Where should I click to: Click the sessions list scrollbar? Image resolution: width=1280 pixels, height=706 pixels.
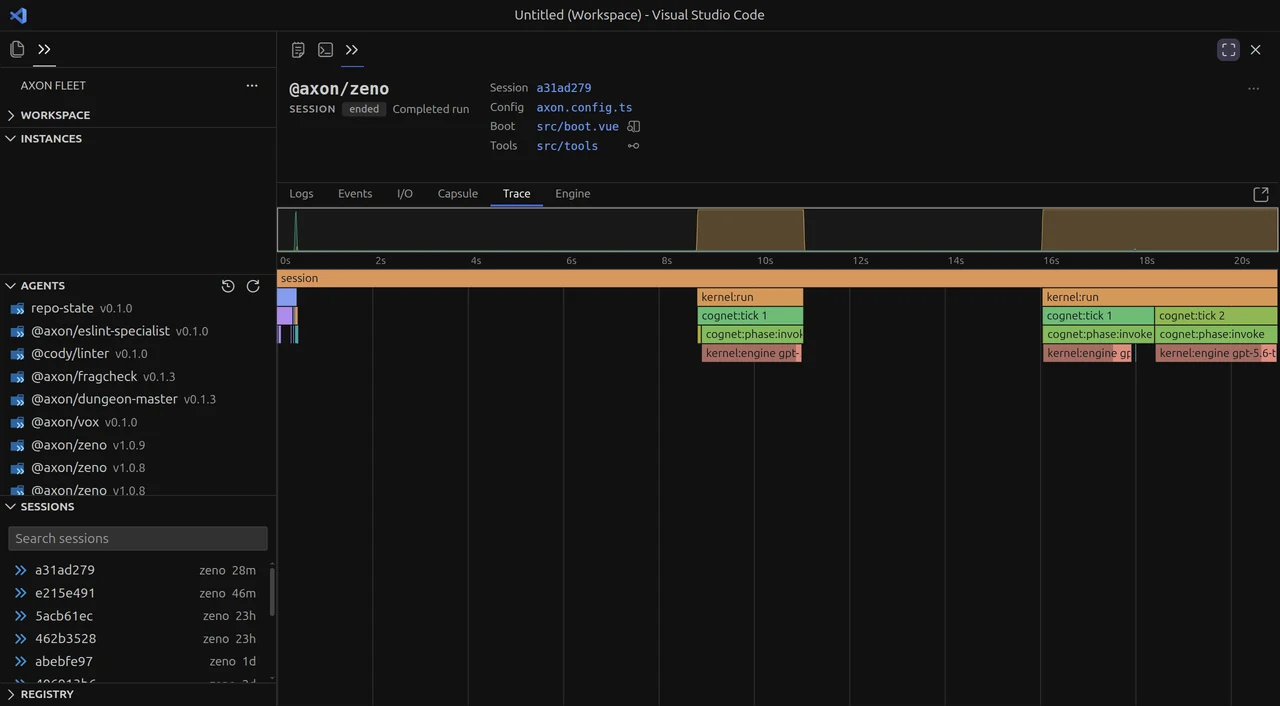(272, 590)
